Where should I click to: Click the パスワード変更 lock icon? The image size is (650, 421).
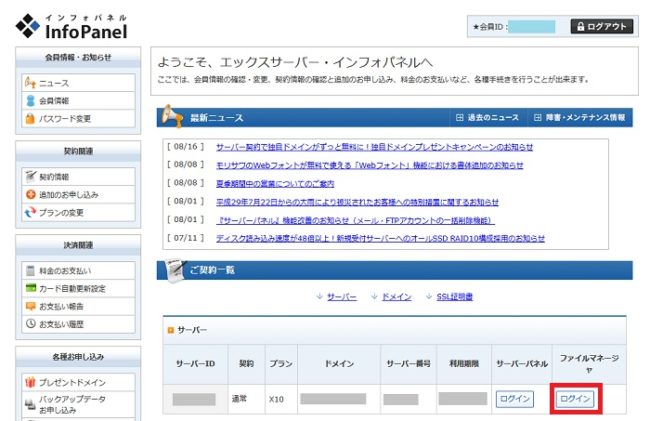point(30,119)
